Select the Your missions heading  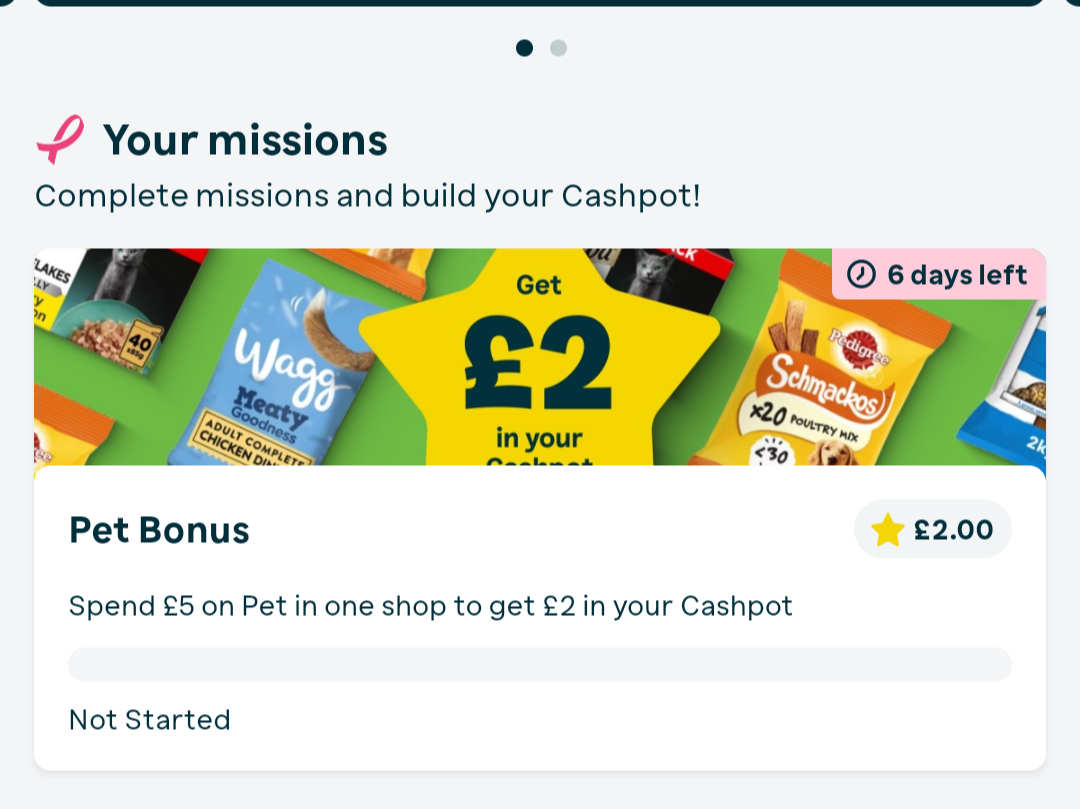pyautogui.click(x=245, y=140)
